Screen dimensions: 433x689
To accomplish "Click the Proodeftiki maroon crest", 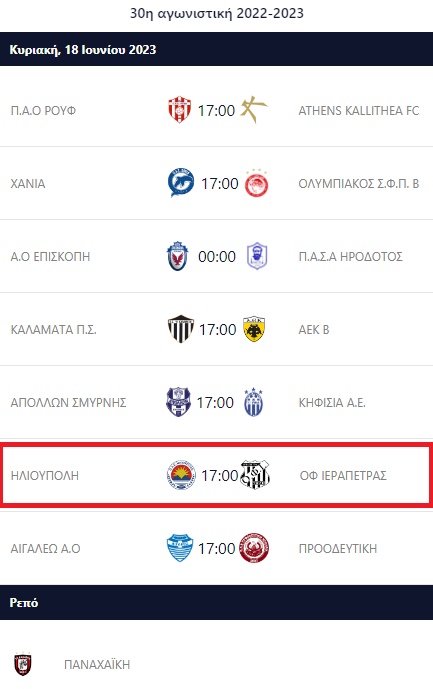I will pos(254,548).
